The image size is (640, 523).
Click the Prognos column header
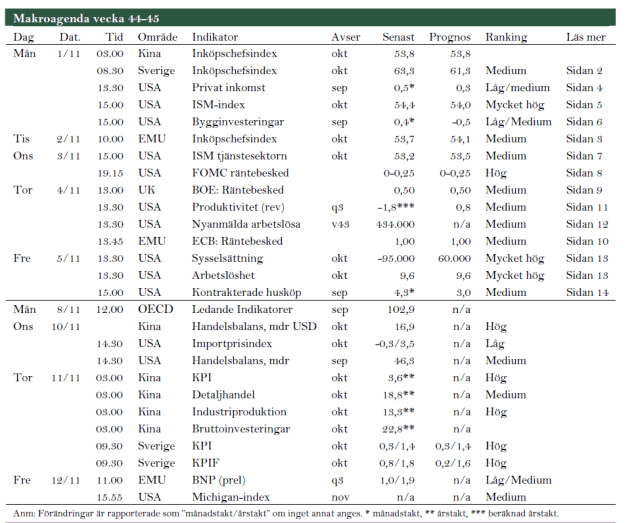pos(450,37)
